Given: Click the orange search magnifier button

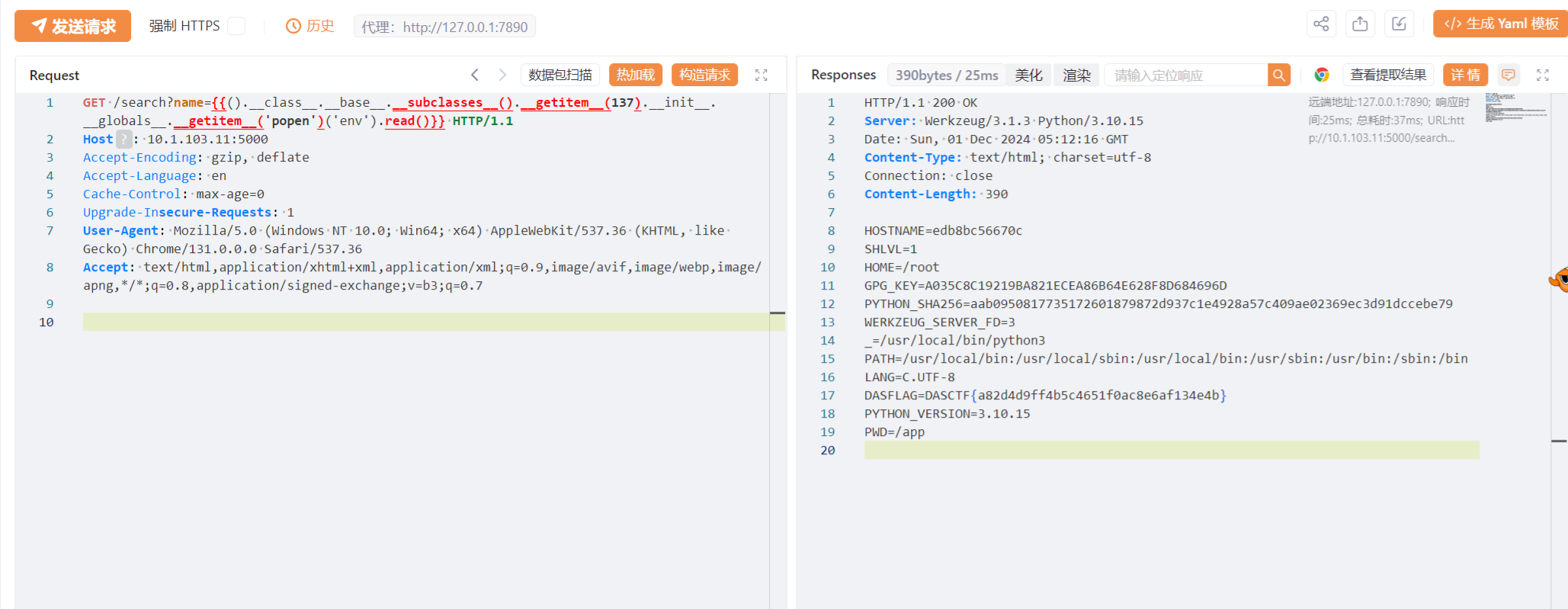Looking at the screenshot, I should coord(1279,75).
